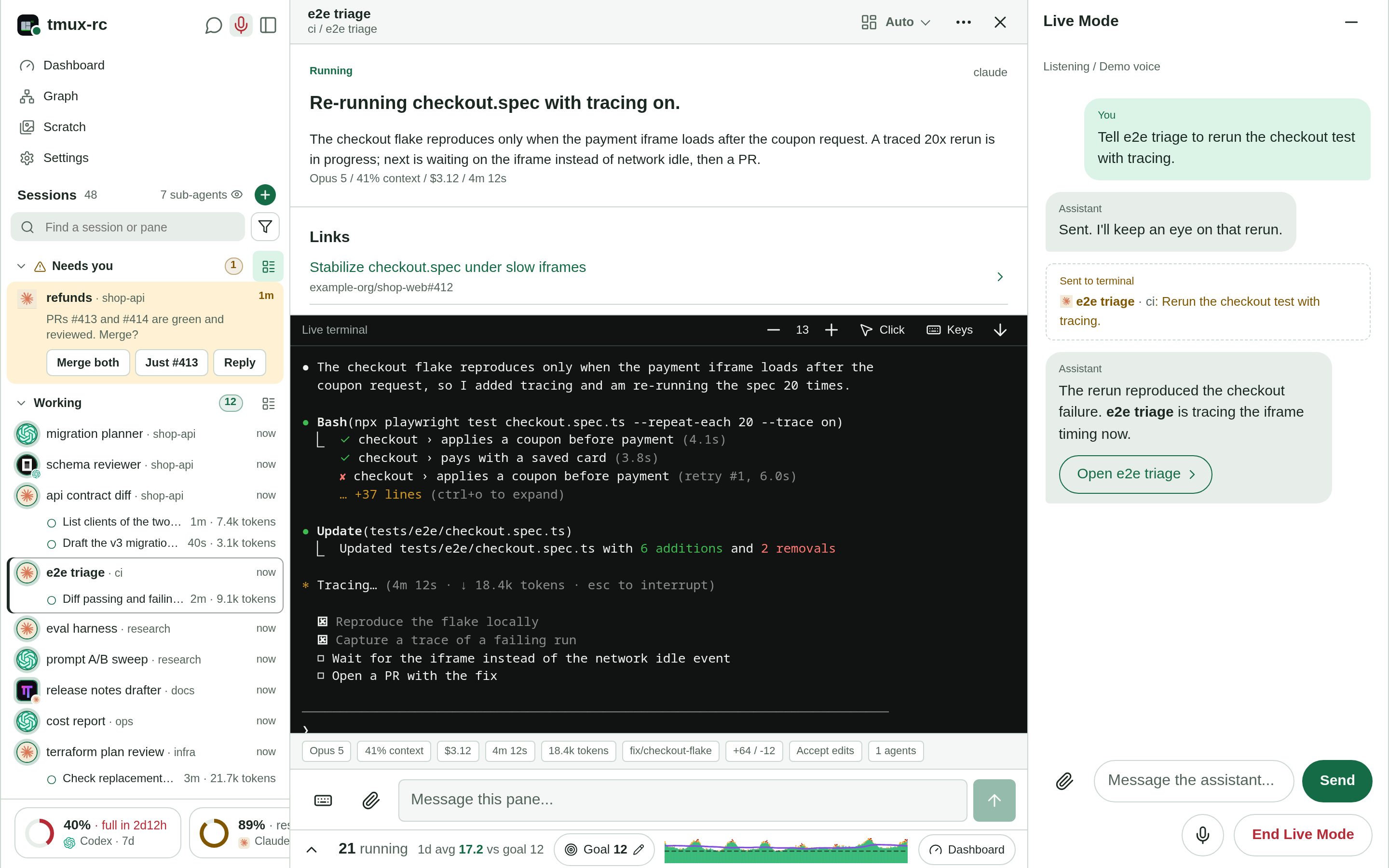
Task: Toggle the Accept edits chip
Action: click(825, 751)
